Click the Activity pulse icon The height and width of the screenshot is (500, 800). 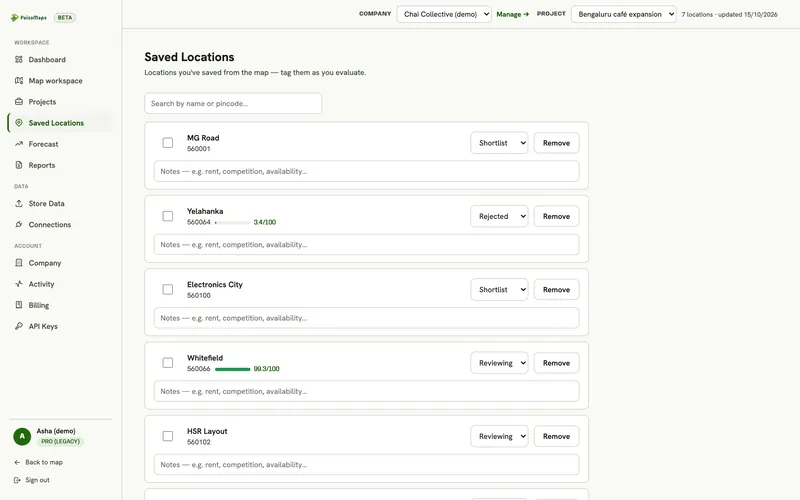click(19, 284)
